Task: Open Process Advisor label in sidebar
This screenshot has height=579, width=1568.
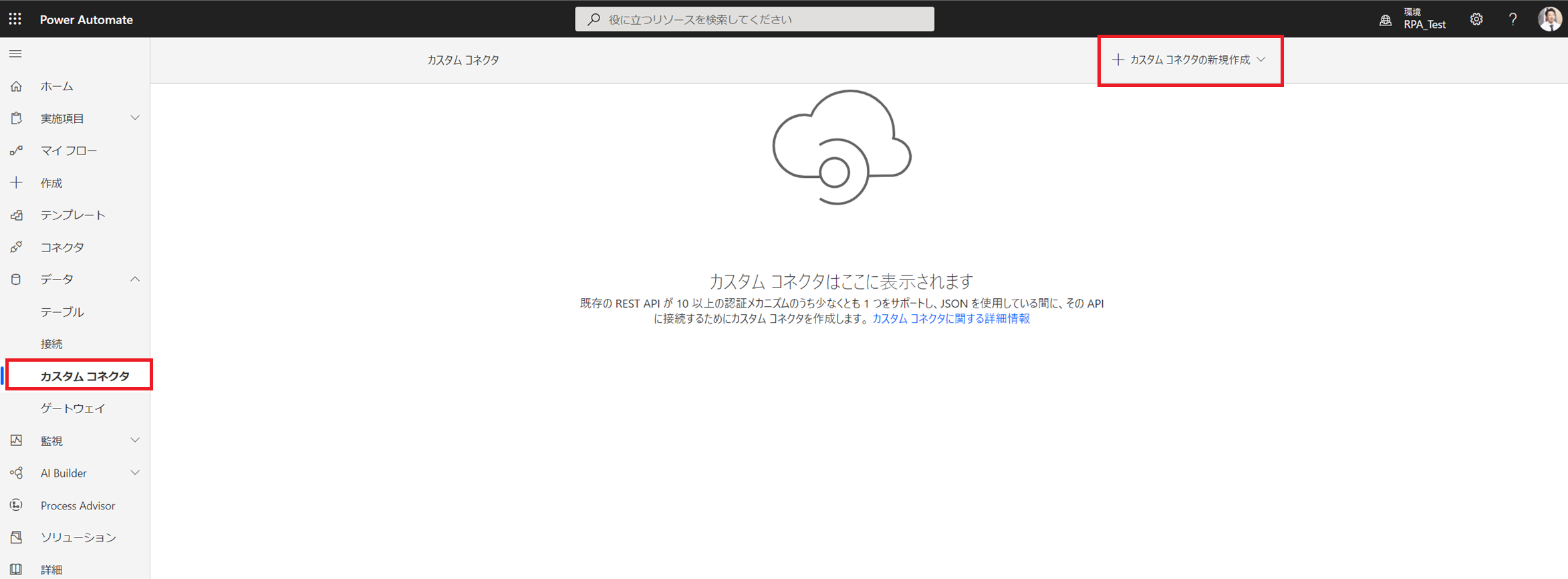Action: point(78,505)
